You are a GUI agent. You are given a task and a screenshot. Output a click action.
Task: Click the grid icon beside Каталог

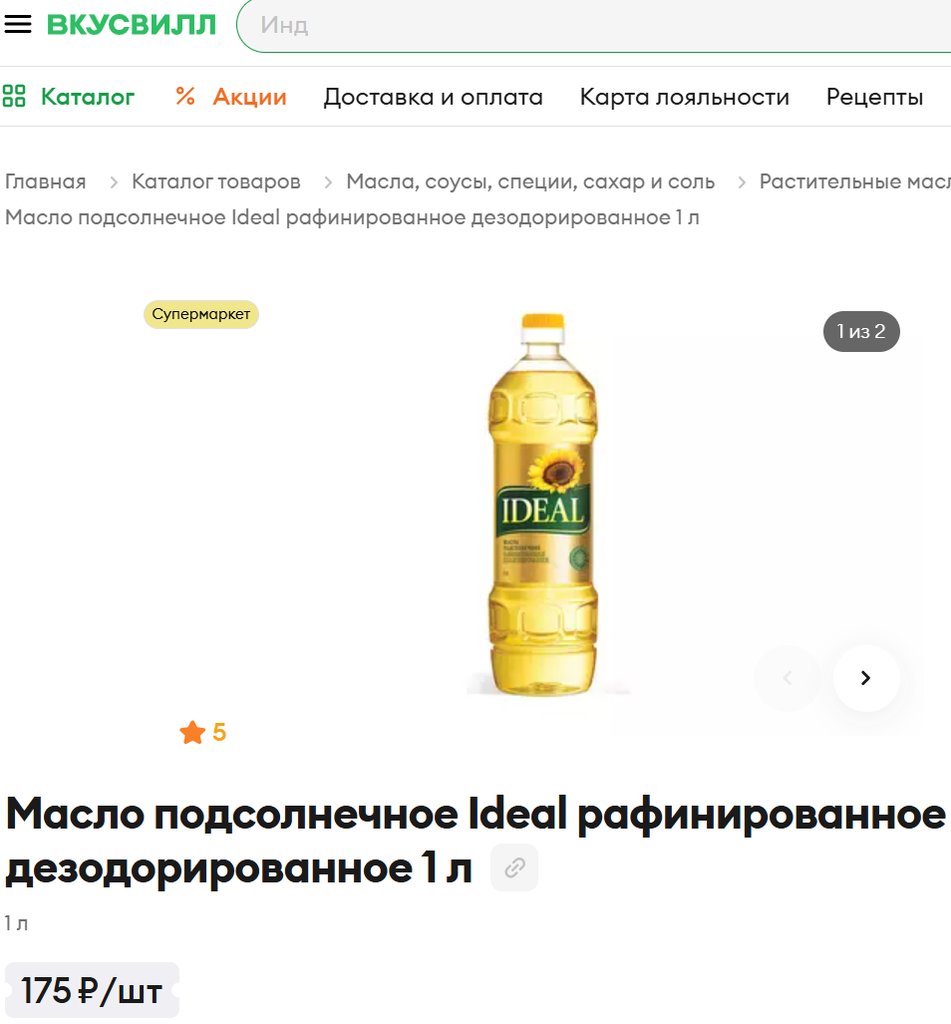[14, 97]
